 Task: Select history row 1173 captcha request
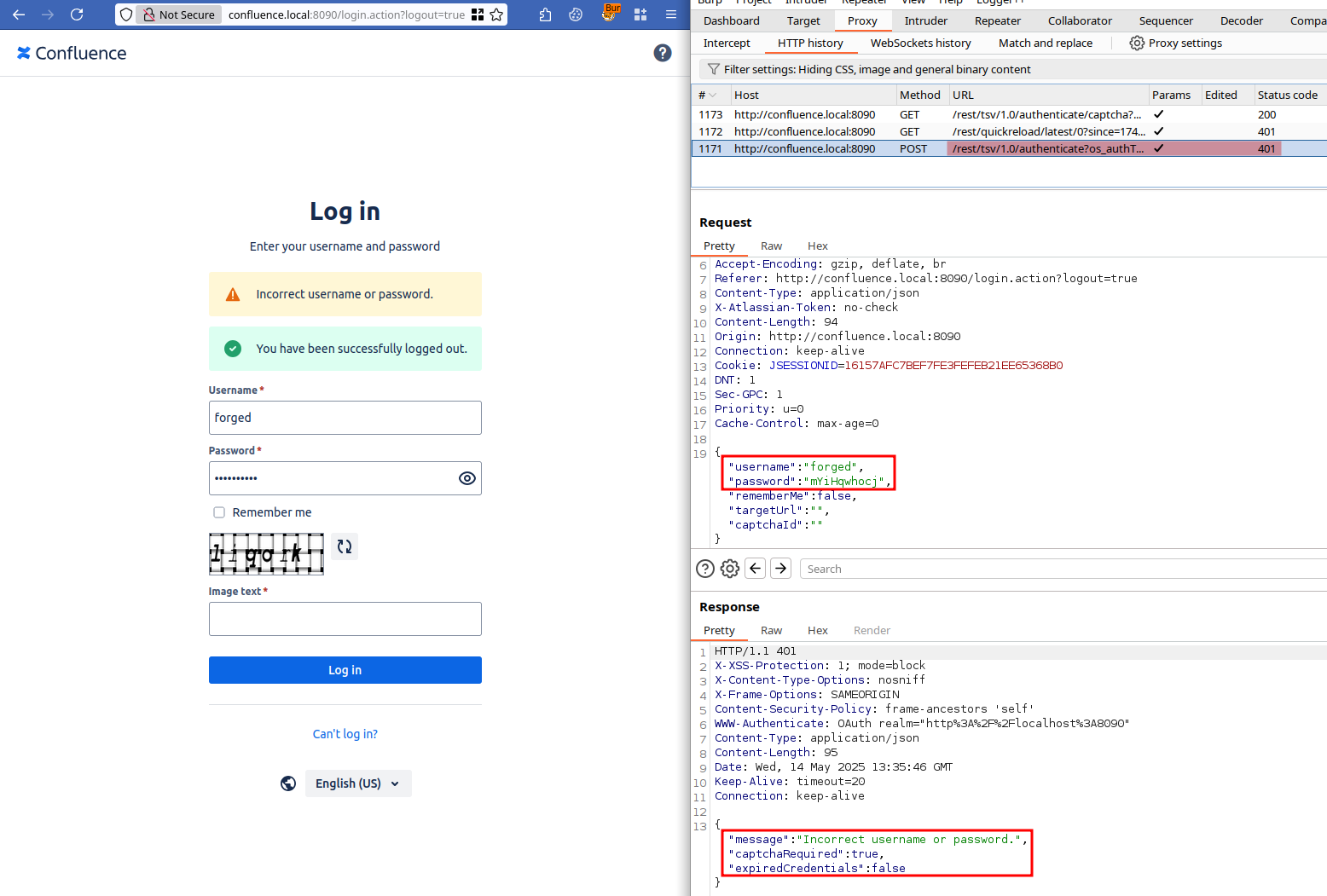(x=1010, y=114)
